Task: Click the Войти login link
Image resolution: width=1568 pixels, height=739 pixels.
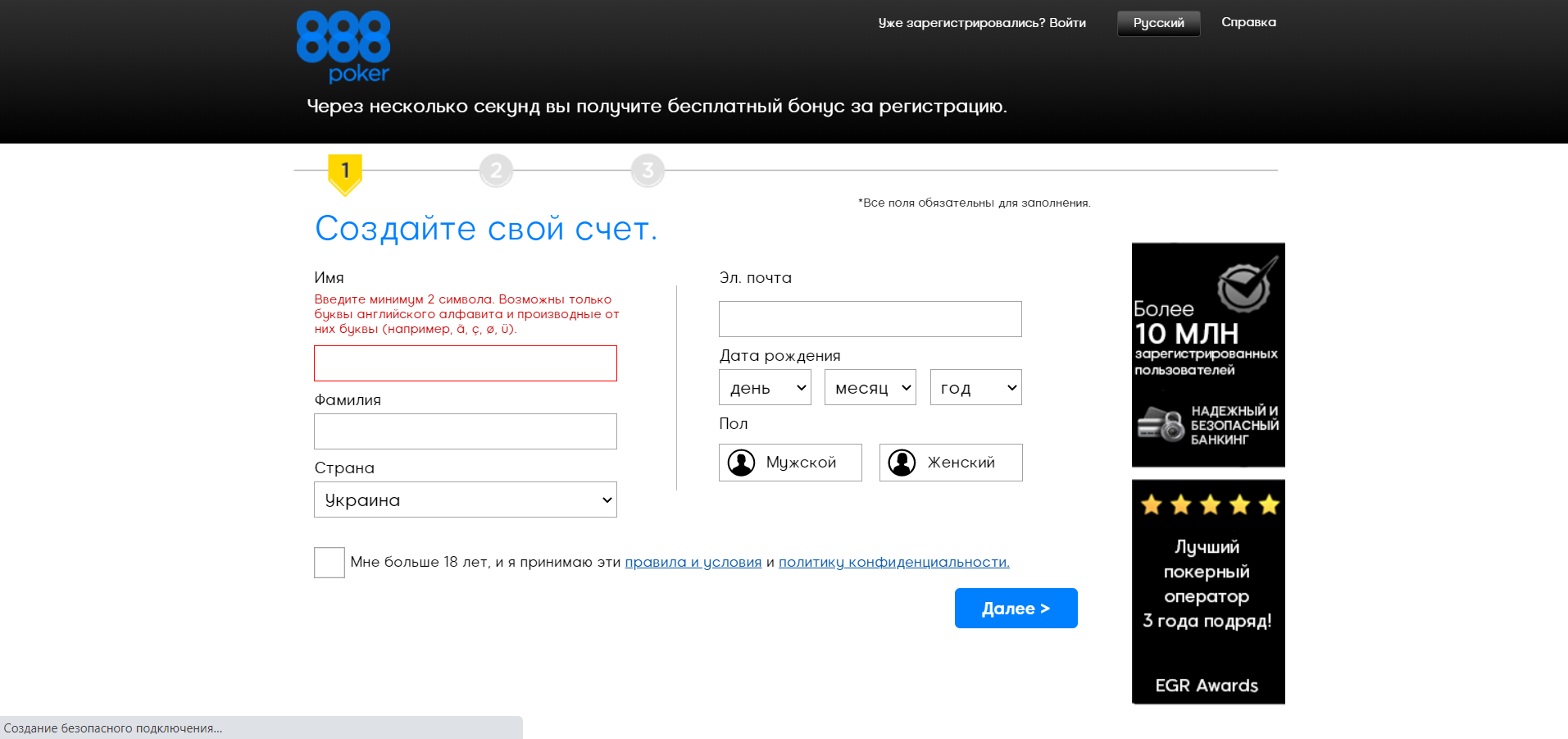Action: 1067,23
